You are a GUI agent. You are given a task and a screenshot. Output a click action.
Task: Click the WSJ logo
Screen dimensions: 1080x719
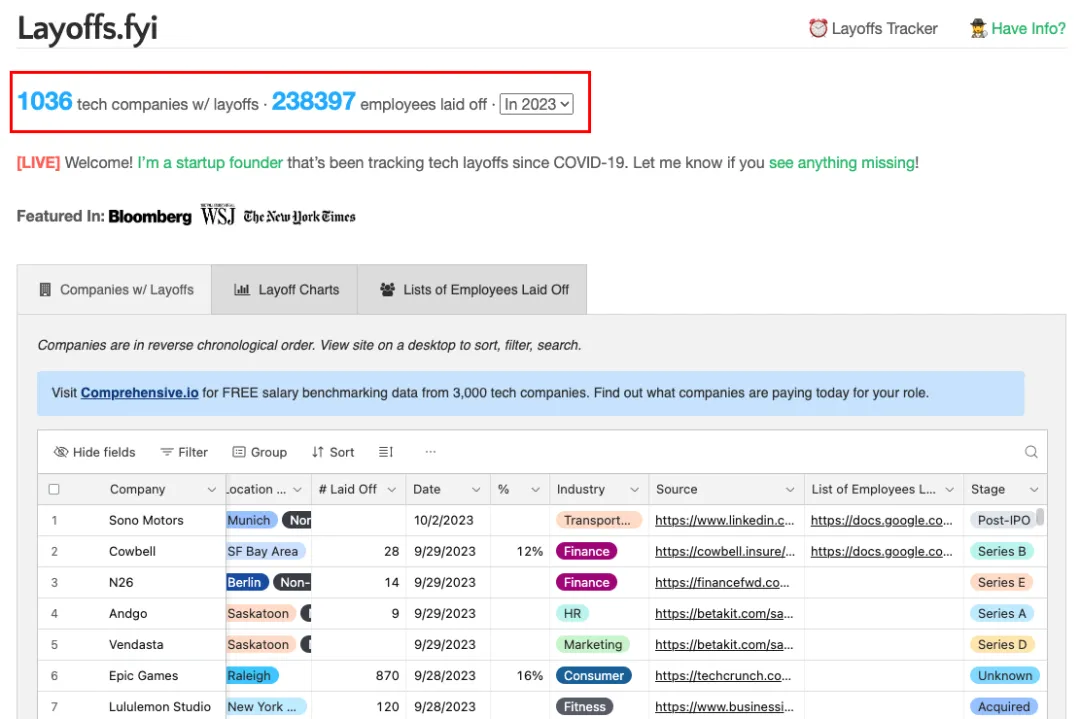[x=217, y=216]
